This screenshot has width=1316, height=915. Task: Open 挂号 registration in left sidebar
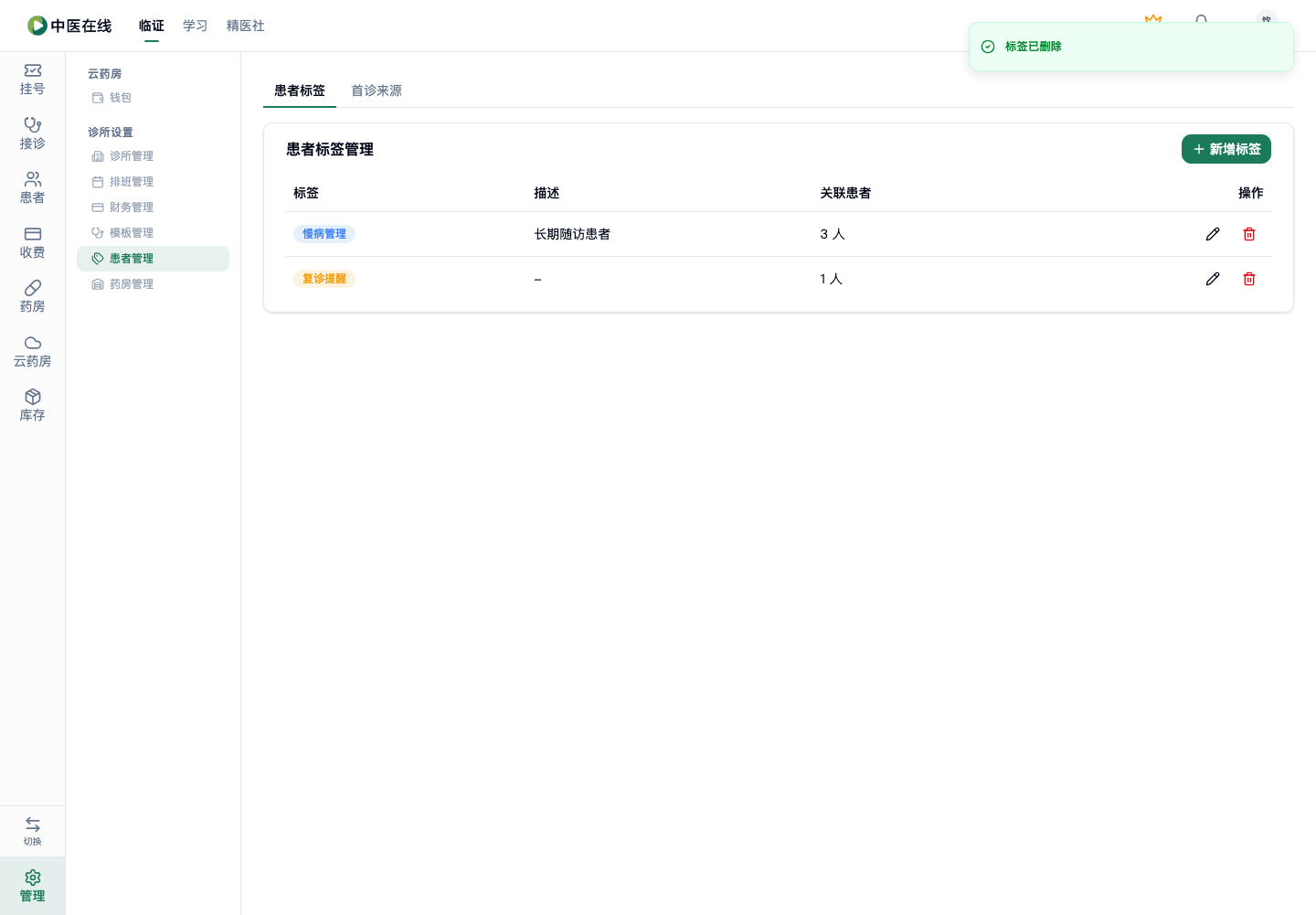[x=32, y=80]
